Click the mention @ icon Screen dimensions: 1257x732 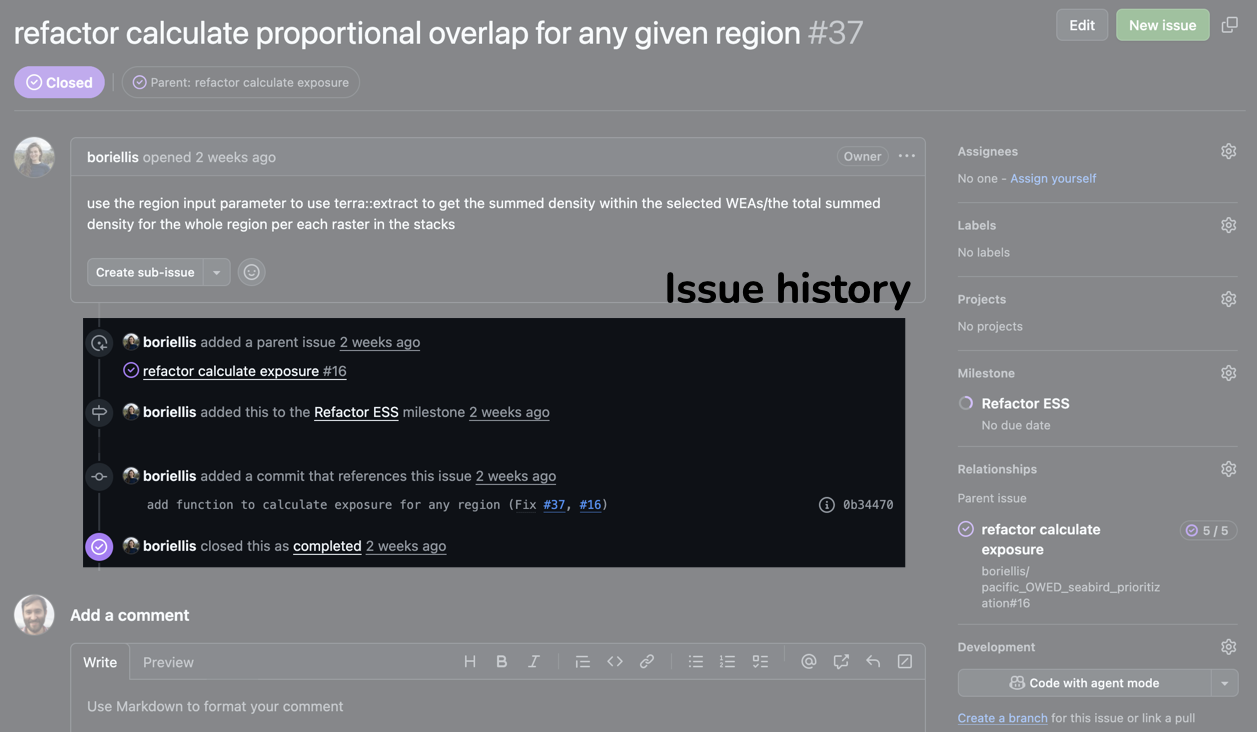(809, 662)
